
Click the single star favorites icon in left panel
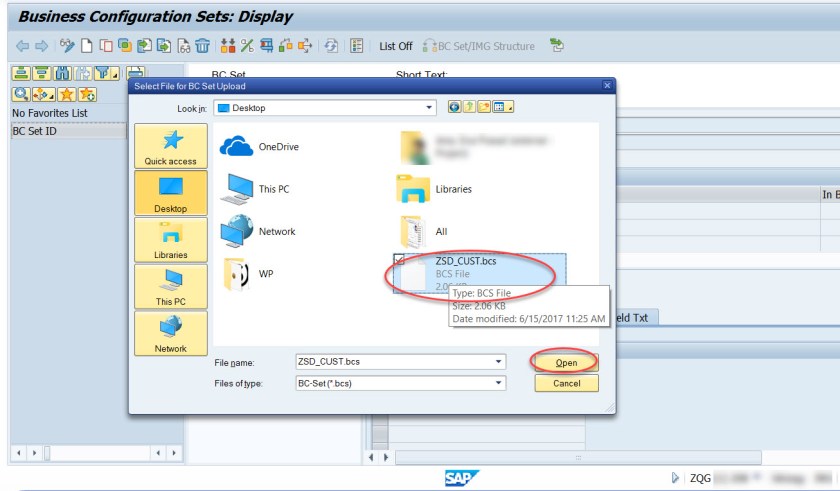pyautogui.click(x=66, y=94)
